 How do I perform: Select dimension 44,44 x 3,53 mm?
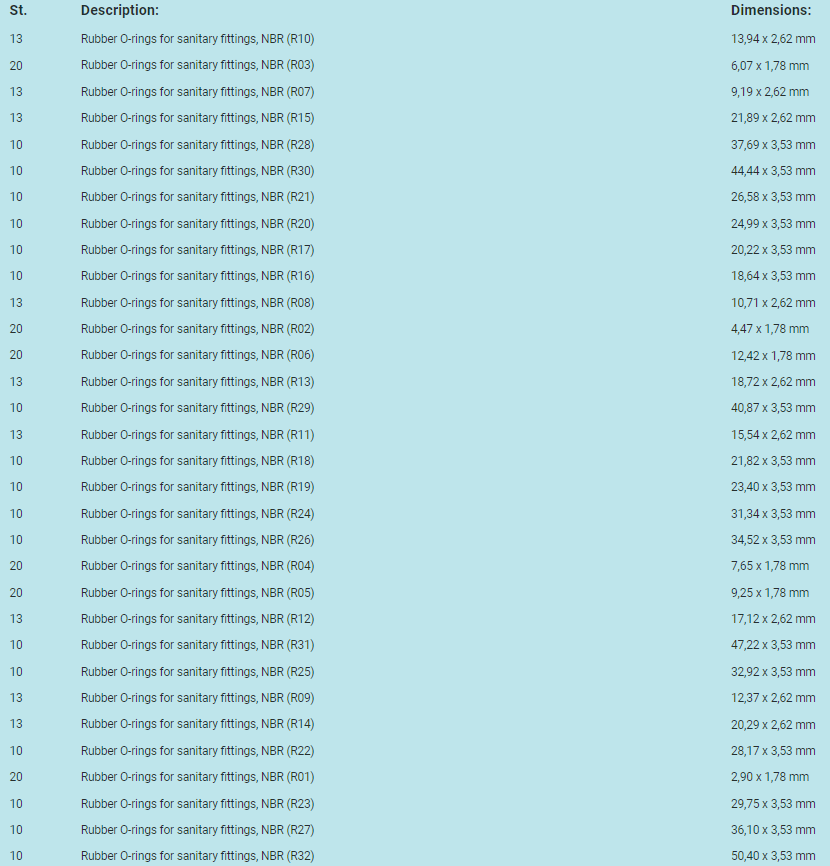point(773,171)
